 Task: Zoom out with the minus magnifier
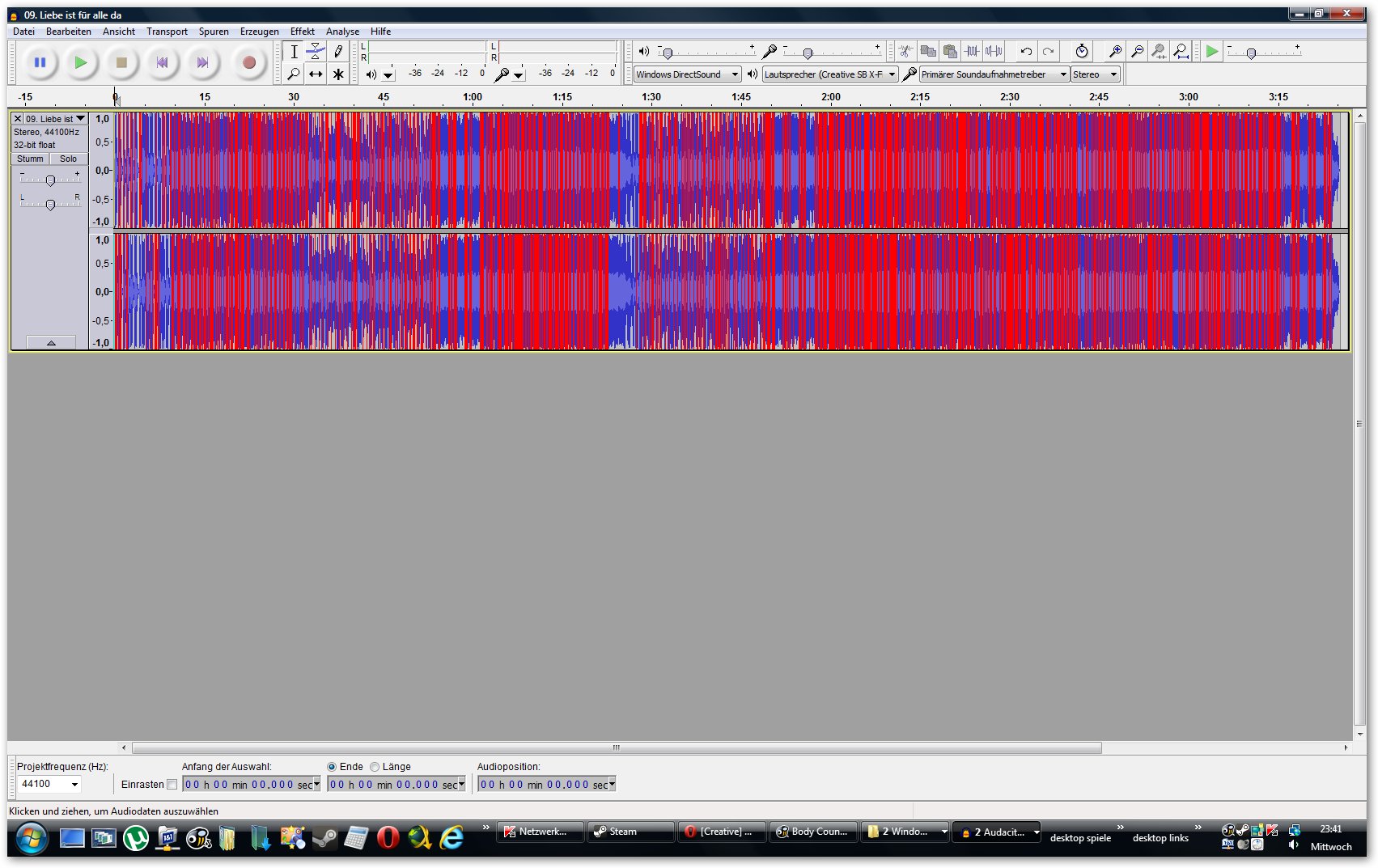(x=1137, y=51)
